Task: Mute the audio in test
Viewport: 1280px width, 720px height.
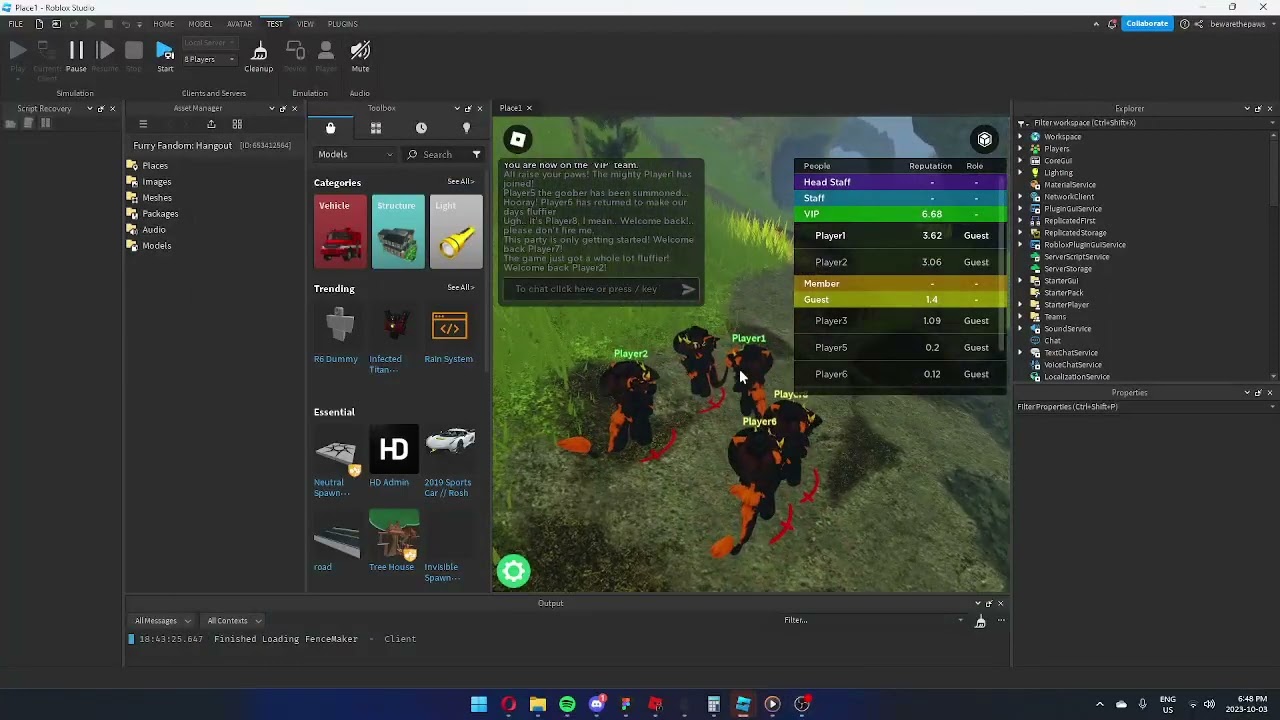Action: coord(360,55)
